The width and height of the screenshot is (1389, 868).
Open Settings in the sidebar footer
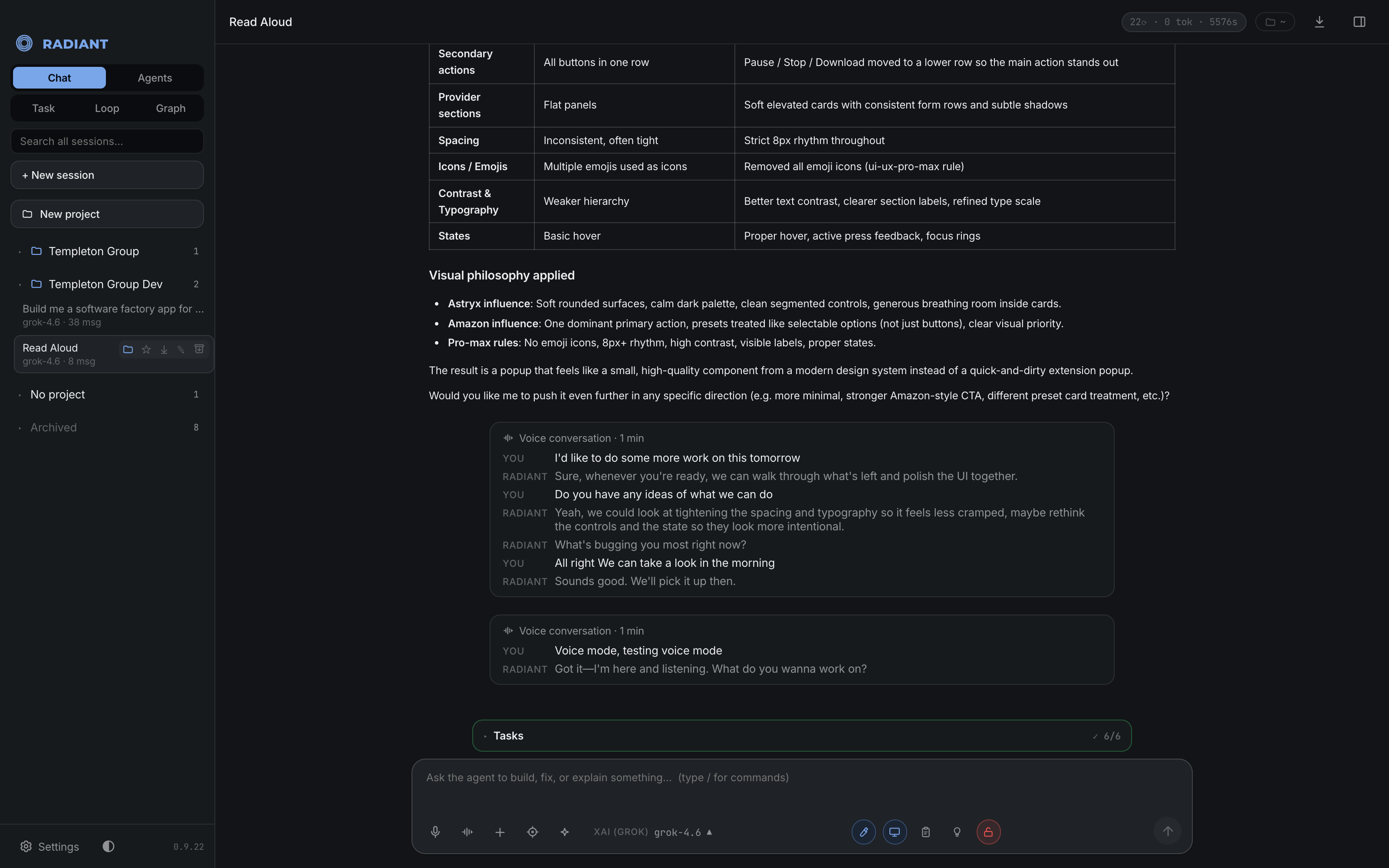(50, 846)
